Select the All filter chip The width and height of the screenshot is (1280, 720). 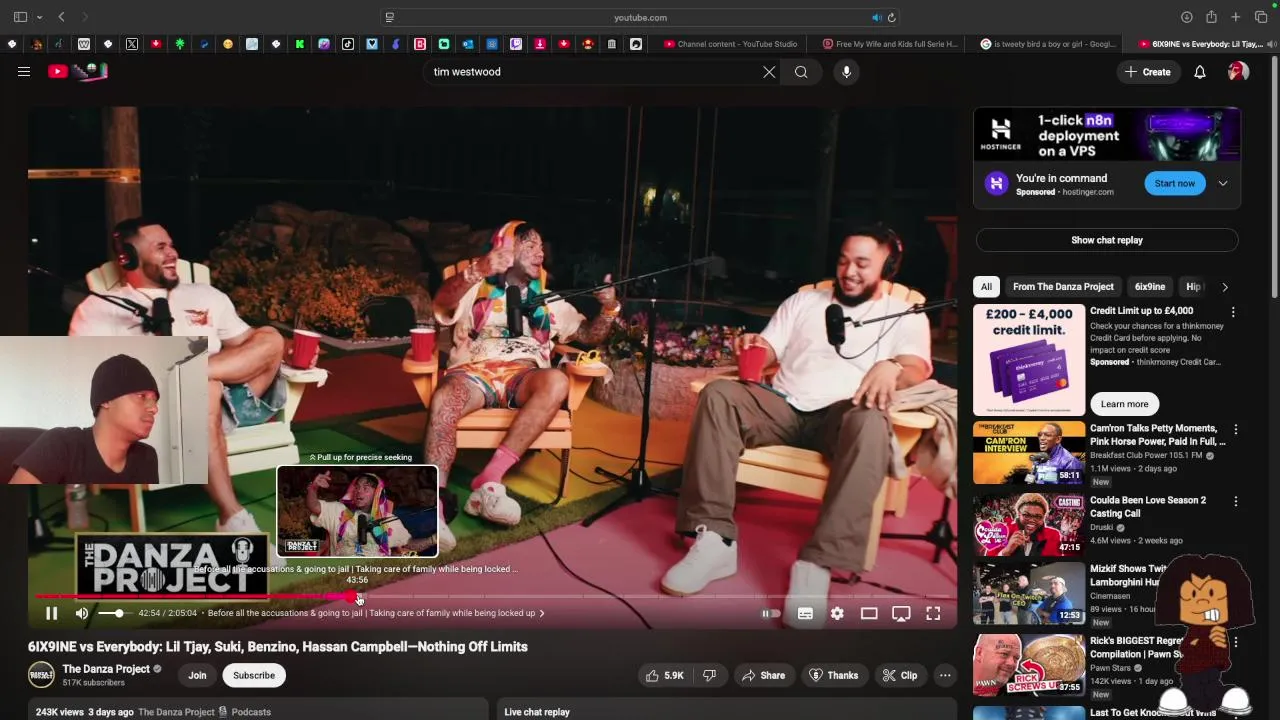point(986,286)
